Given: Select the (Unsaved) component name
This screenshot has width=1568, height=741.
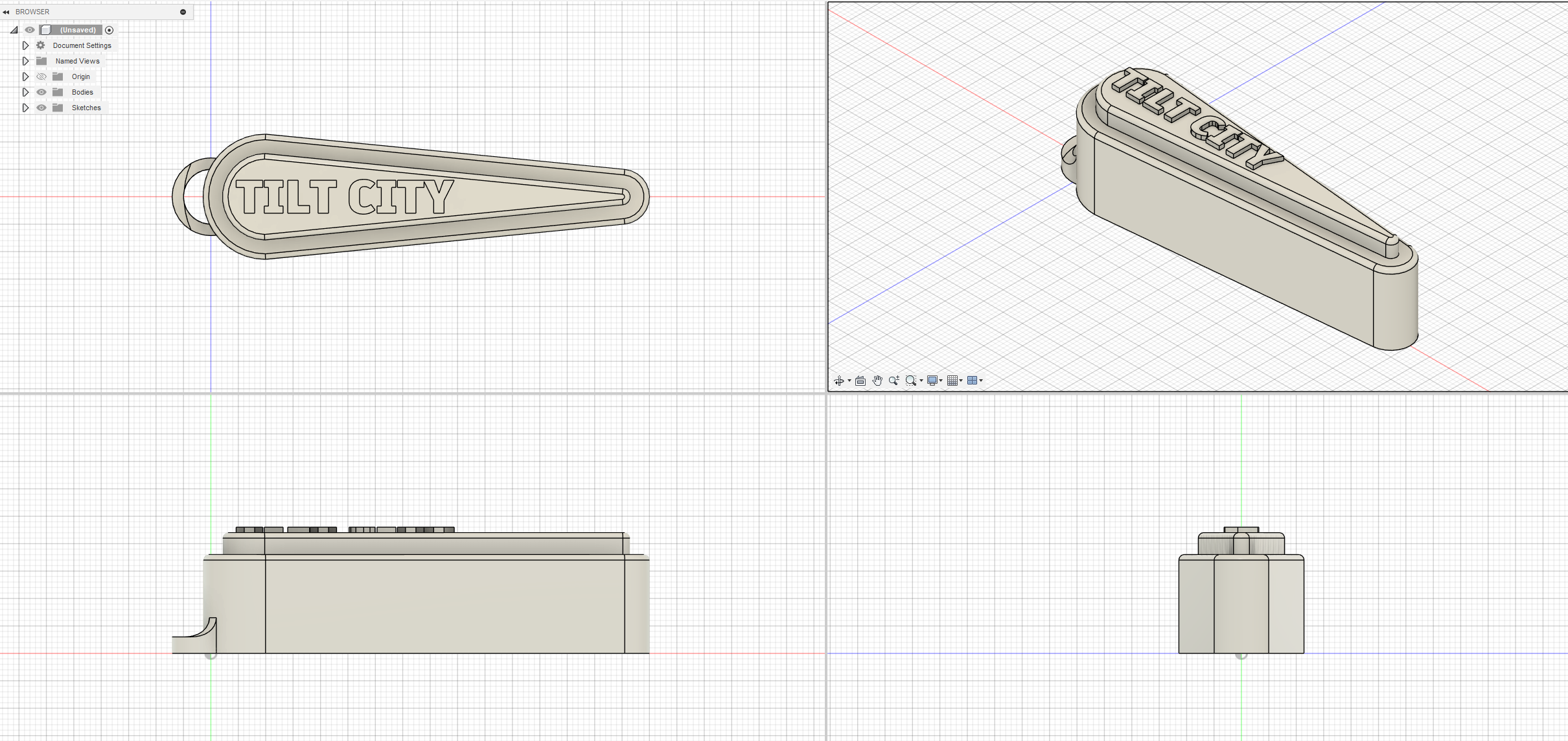Looking at the screenshot, I should (78, 30).
